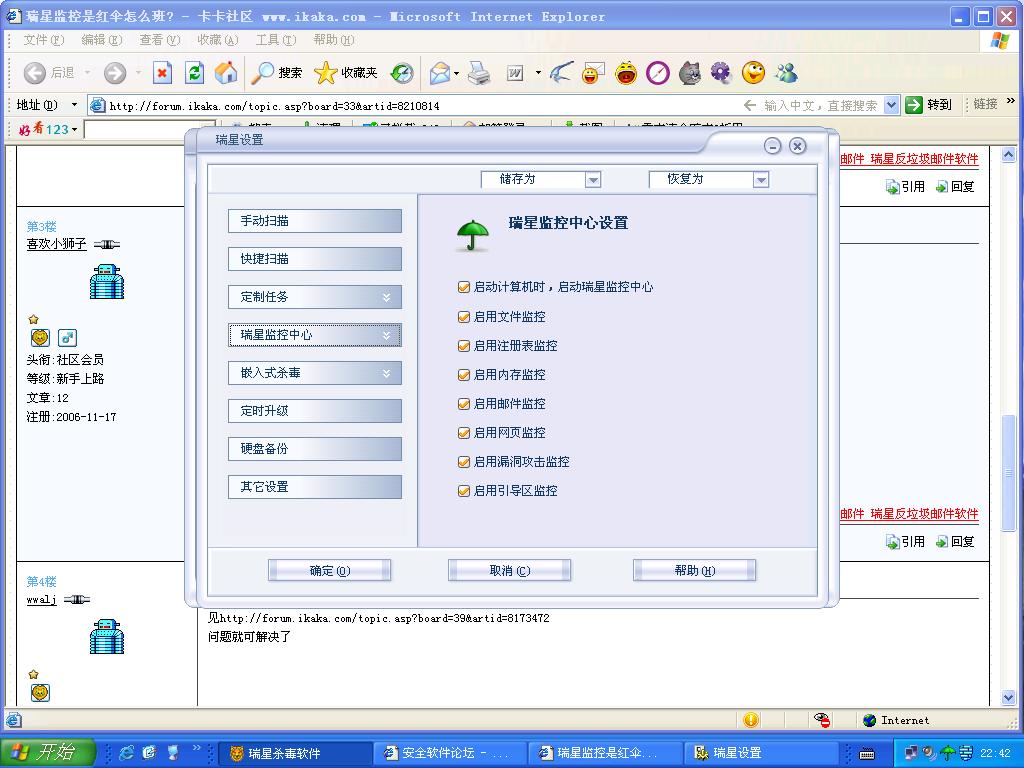Click the scrollbar up arrow of the page

pos(1008,155)
